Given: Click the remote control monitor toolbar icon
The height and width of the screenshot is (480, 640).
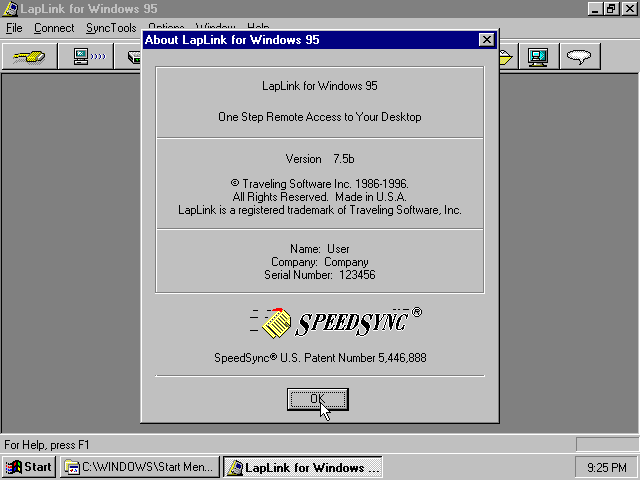Looking at the screenshot, I should coord(538,56).
